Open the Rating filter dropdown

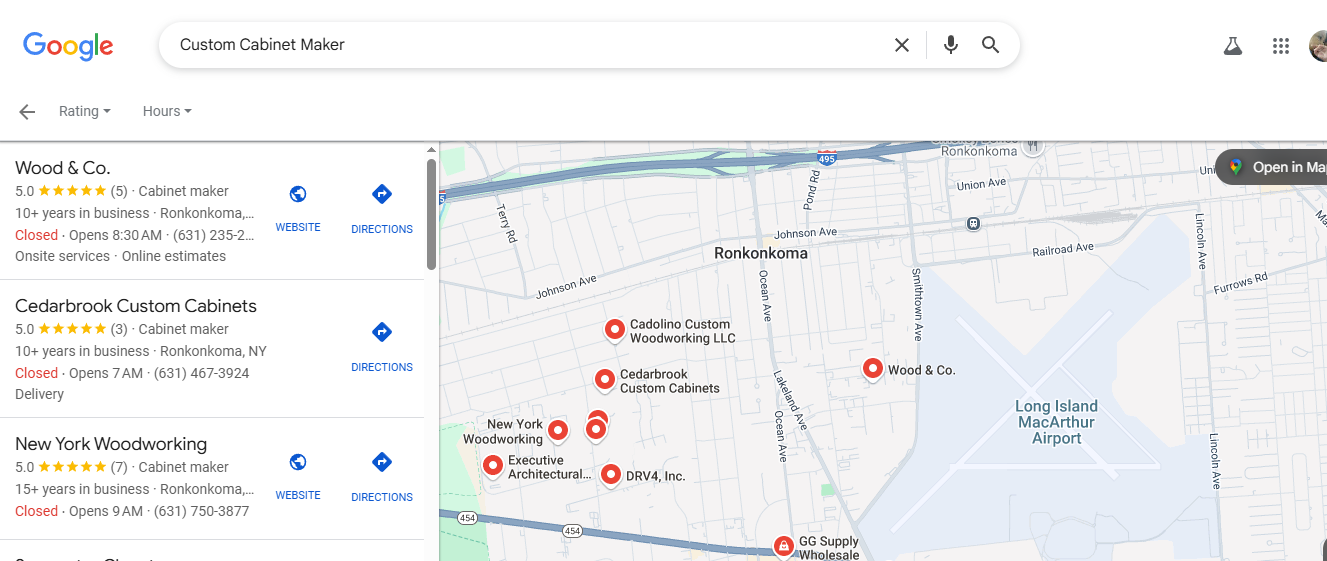[85, 111]
